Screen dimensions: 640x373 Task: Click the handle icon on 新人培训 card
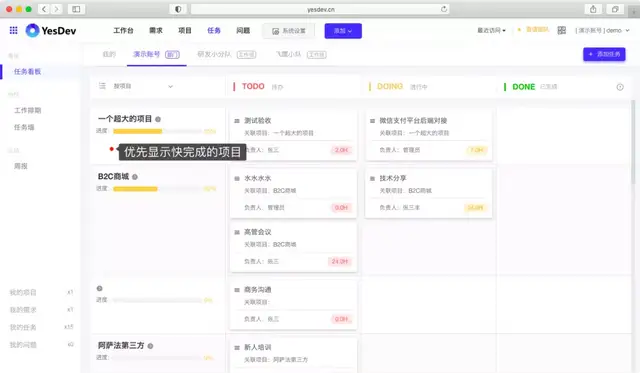click(x=237, y=348)
